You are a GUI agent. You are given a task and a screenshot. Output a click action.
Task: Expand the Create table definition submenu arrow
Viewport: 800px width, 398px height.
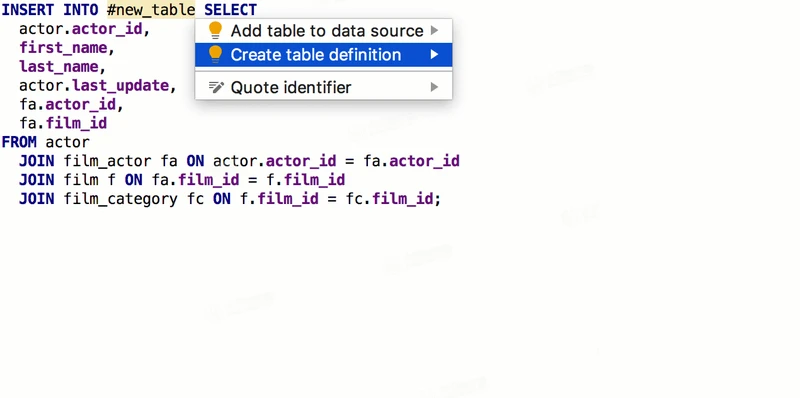[434, 55]
